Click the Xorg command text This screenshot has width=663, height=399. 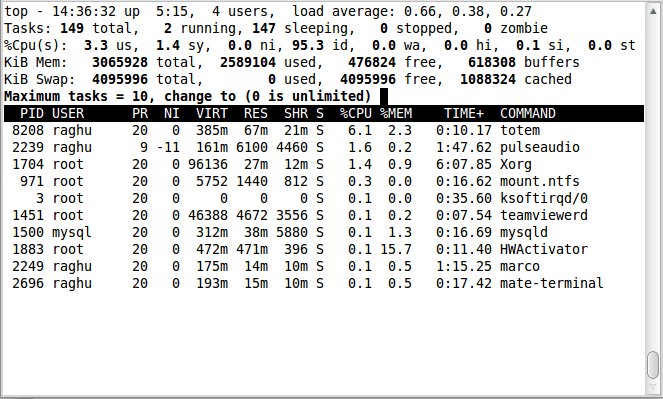tap(515, 164)
